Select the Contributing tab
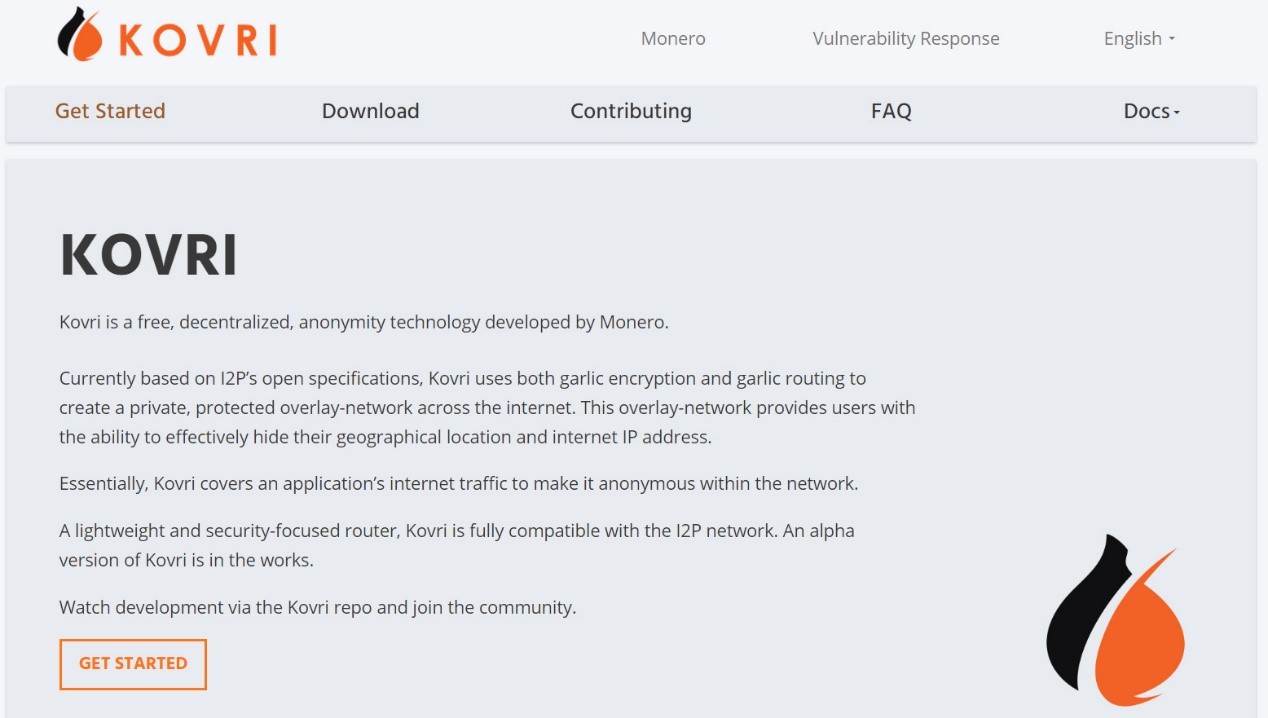This screenshot has width=1268, height=718. click(631, 111)
